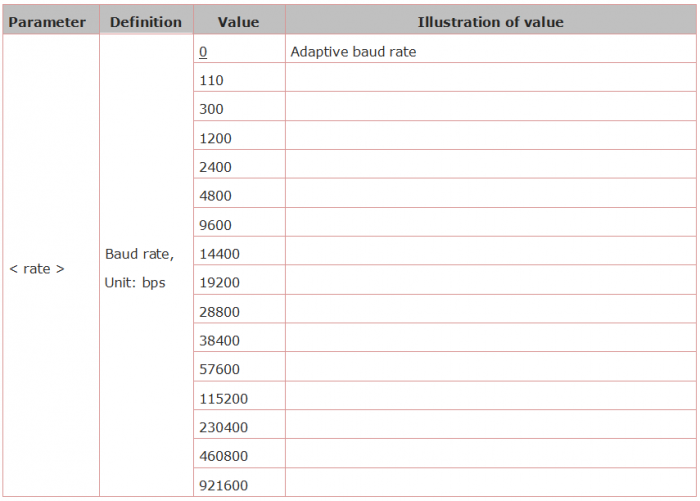Select the 115200 baud rate value

point(223,398)
